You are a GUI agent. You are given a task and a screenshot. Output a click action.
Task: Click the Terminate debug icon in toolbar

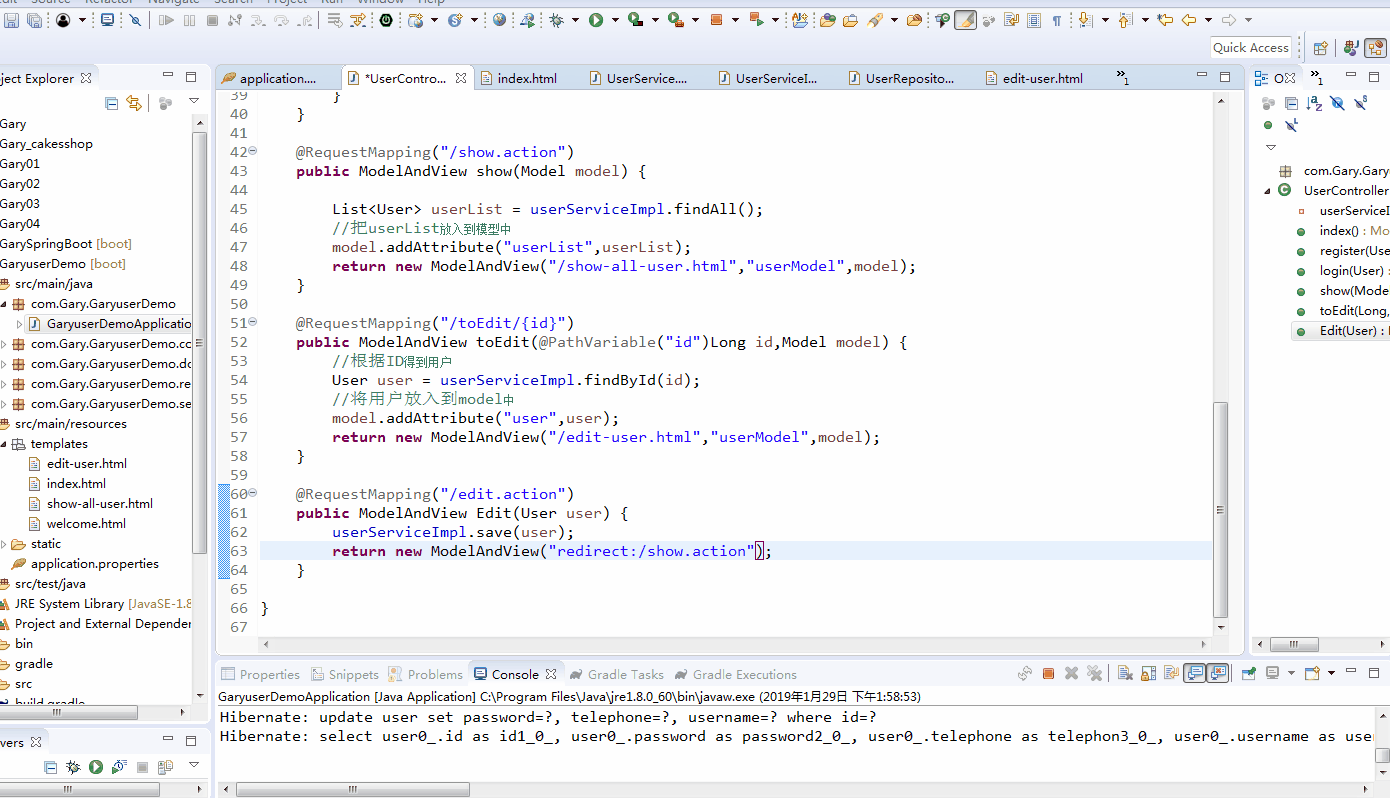point(212,20)
